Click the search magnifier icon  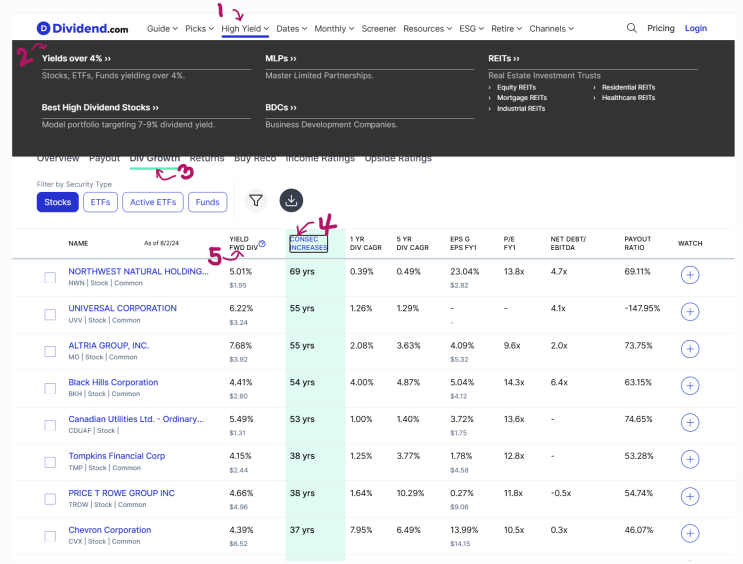[x=631, y=29]
